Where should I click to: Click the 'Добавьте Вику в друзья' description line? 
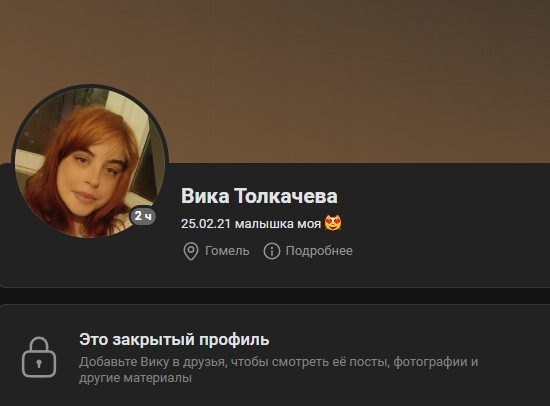tap(279, 362)
